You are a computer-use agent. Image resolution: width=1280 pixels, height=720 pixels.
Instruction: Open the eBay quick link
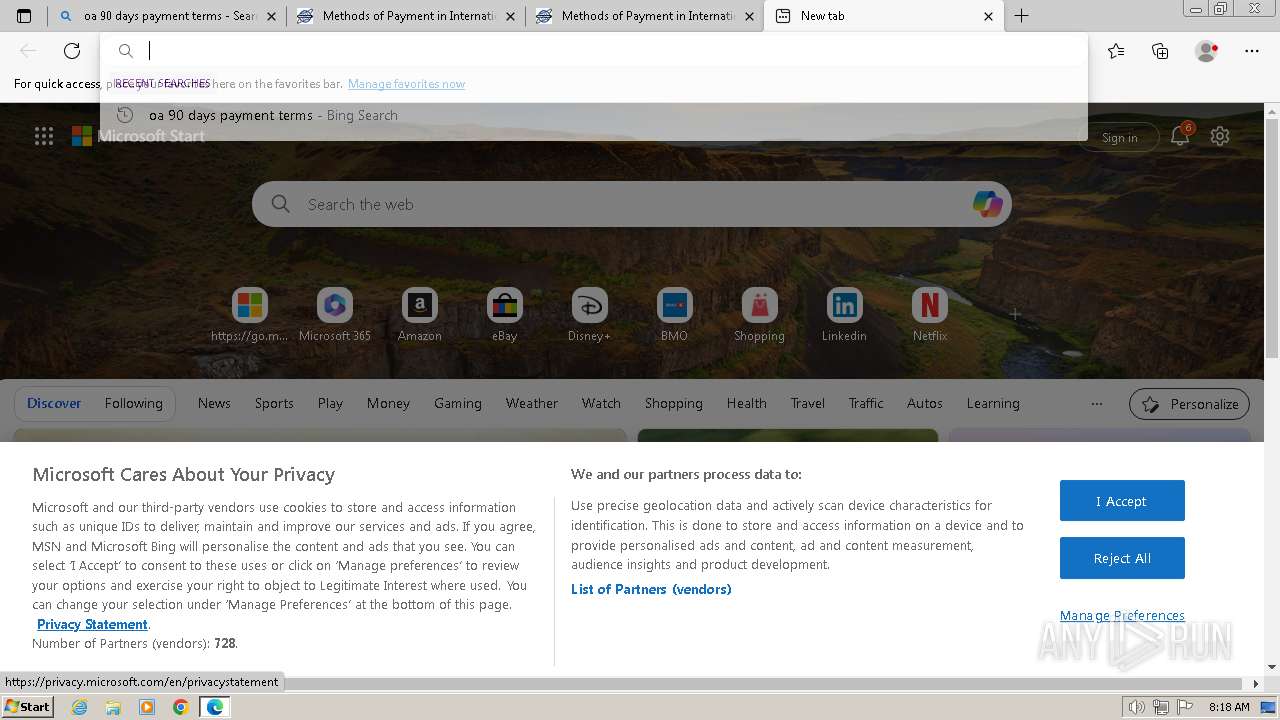pyautogui.click(x=505, y=315)
